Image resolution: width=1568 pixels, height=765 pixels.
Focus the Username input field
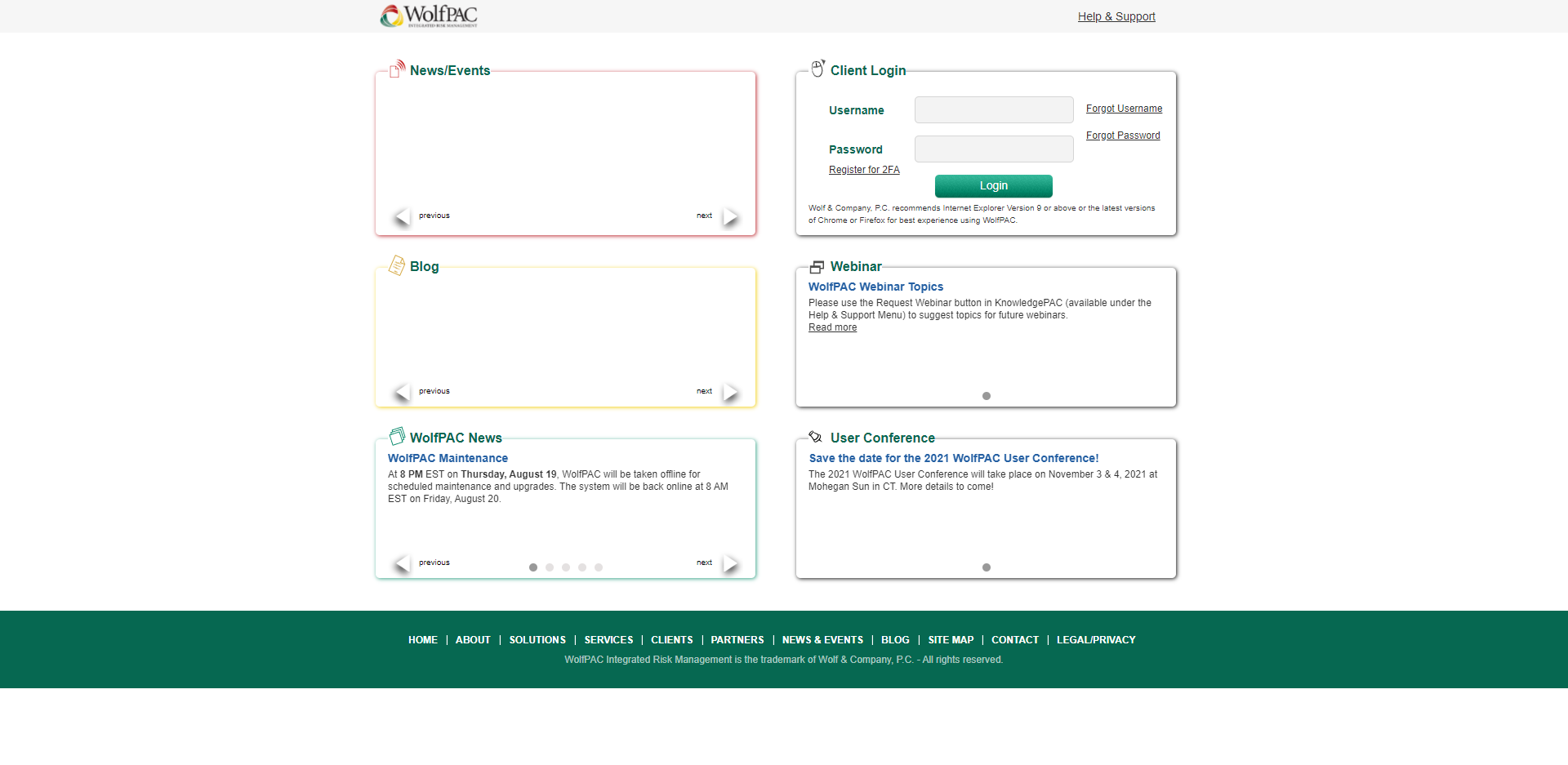993,110
